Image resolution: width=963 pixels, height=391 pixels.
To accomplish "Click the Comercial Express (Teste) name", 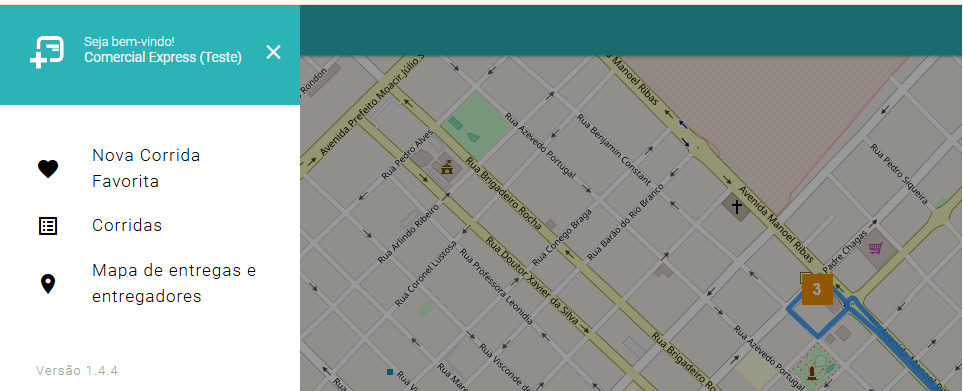I will pyautogui.click(x=163, y=58).
